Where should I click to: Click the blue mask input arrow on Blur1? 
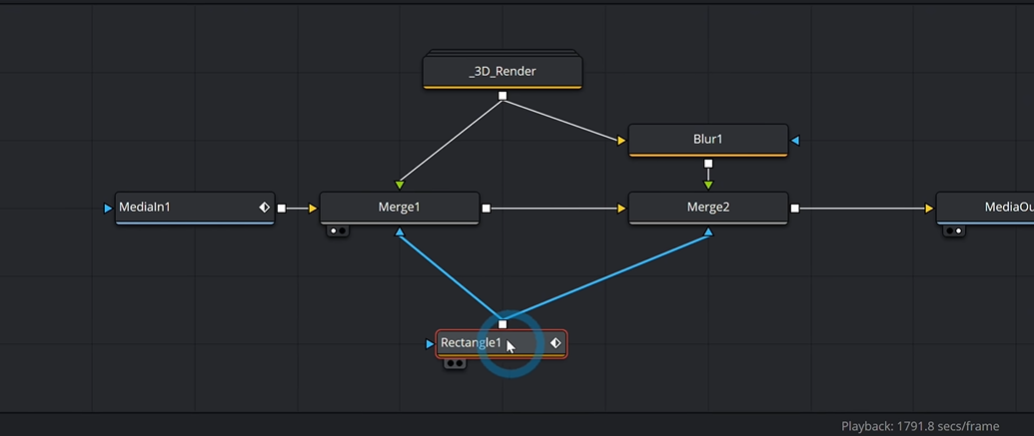pos(795,140)
